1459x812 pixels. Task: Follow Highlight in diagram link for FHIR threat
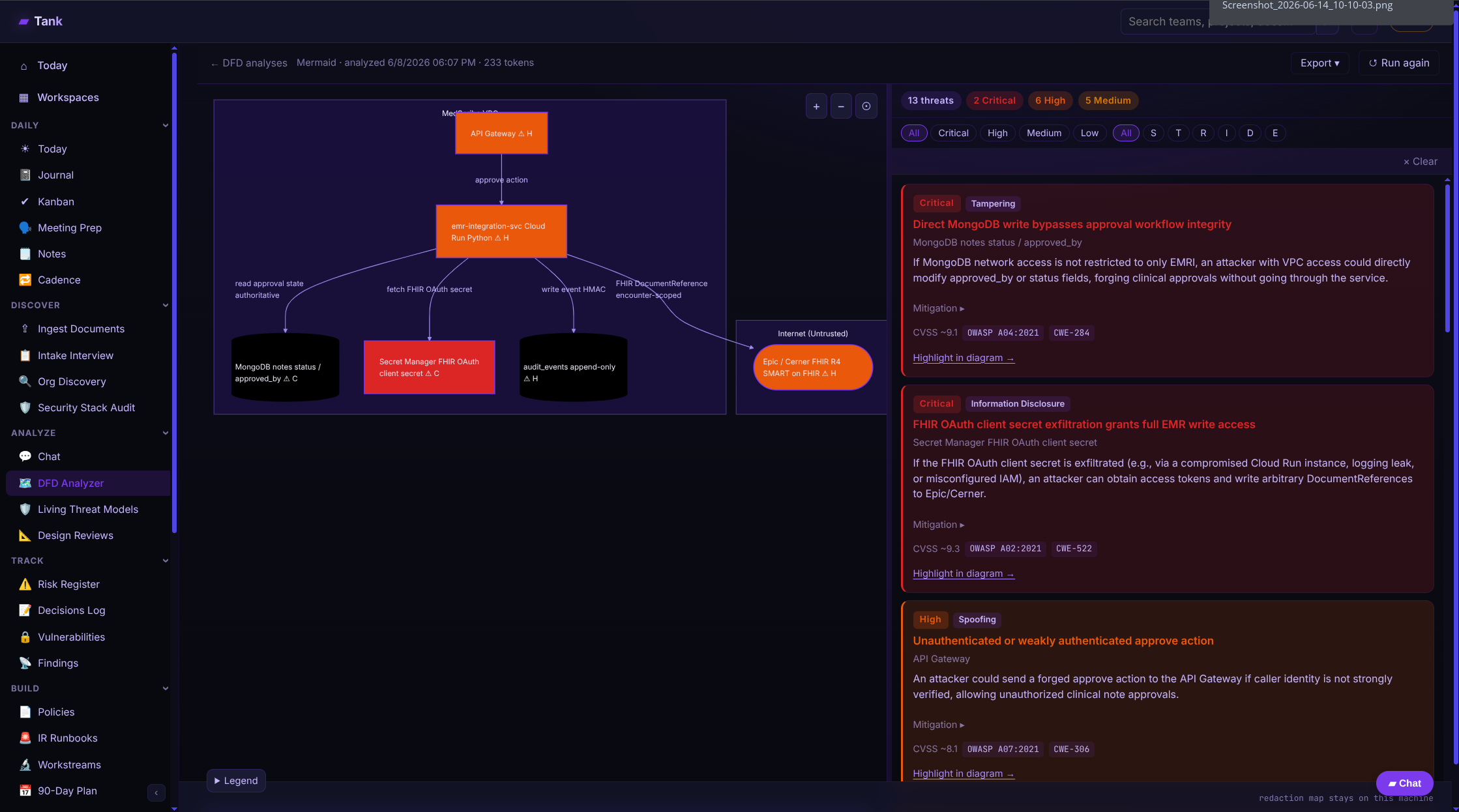(963, 573)
